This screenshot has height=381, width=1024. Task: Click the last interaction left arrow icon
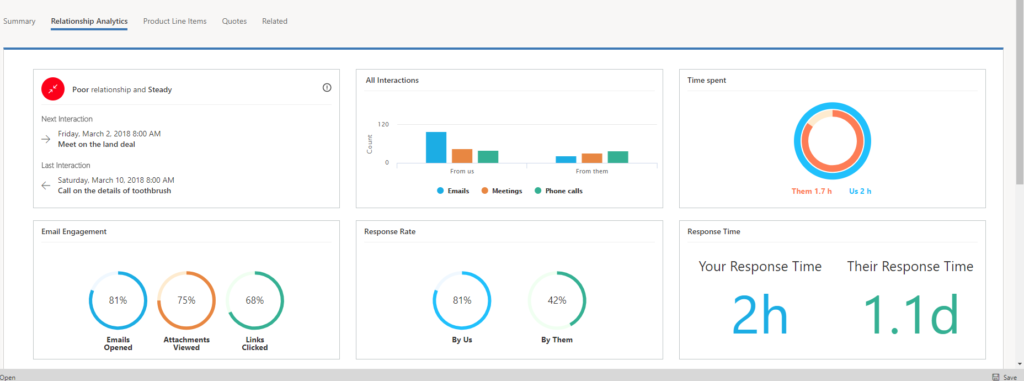pos(46,185)
